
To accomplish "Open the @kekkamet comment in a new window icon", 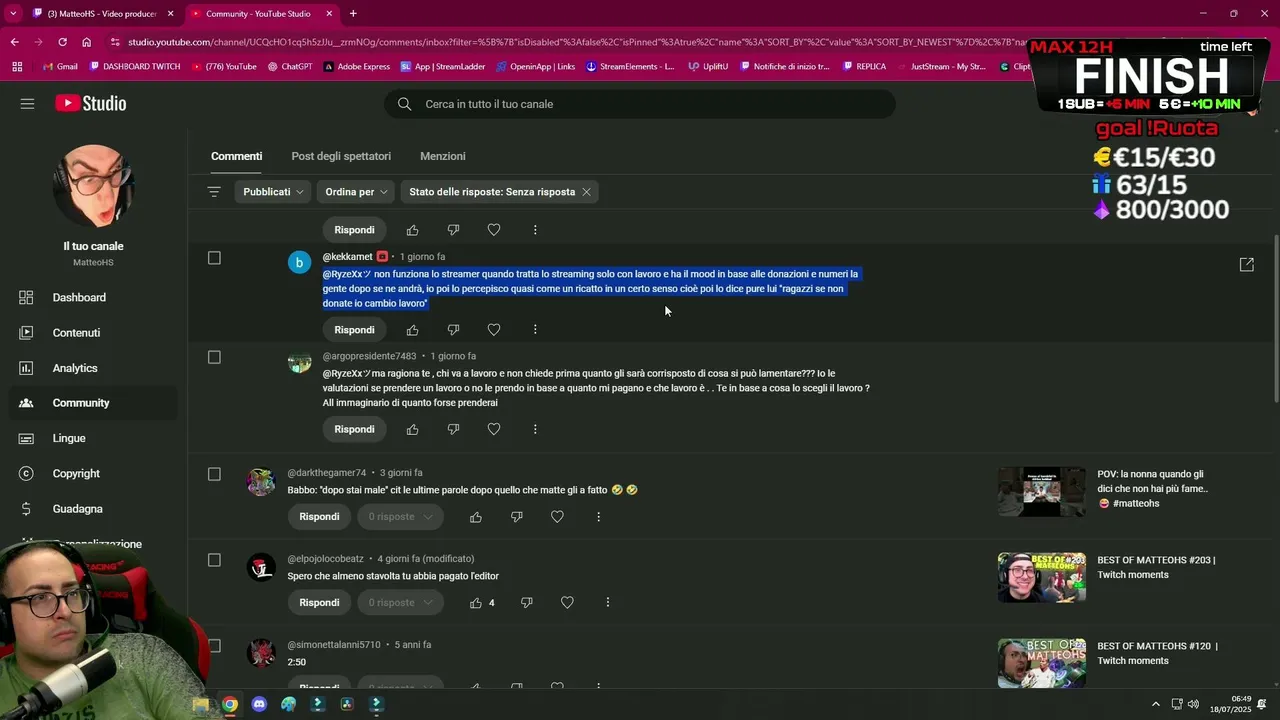I will (x=1247, y=265).
